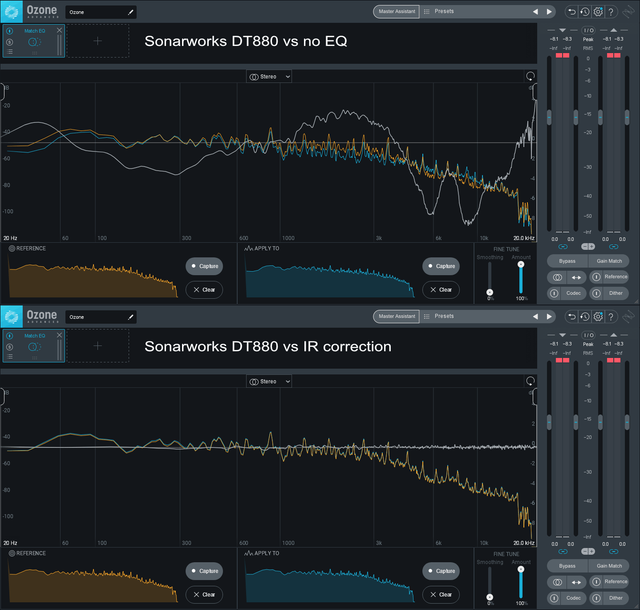Edit preset name pencil icon in bottom window
Screen dimensions: 640x610
pyautogui.click(x=131, y=317)
